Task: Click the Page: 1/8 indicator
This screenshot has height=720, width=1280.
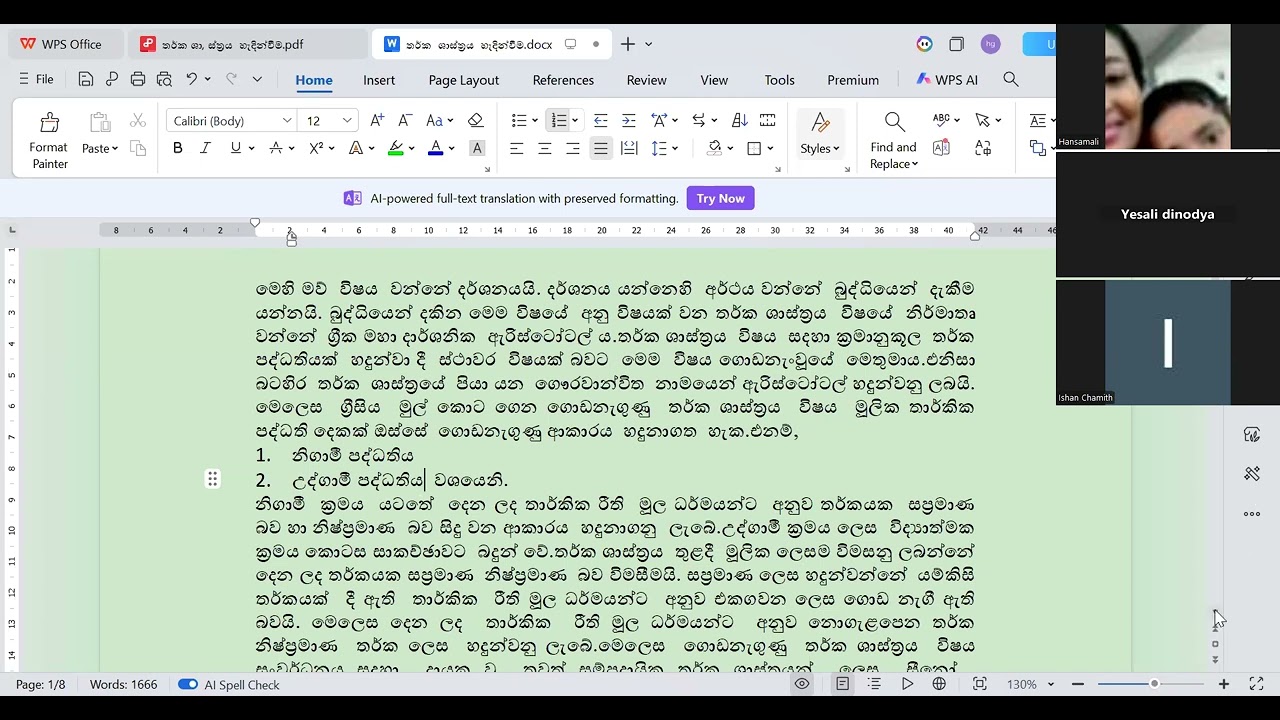Action: pos(40,685)
